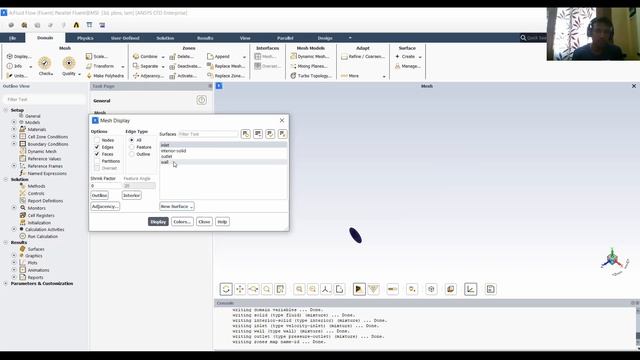Click Turbo Topology in ribbon
Image resolution: width=640 pixels, height=360 pixels.
[311, 76]
